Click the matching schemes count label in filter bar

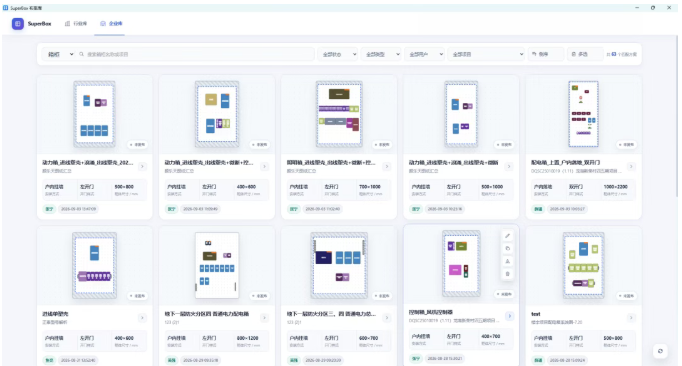click(622, 54)
